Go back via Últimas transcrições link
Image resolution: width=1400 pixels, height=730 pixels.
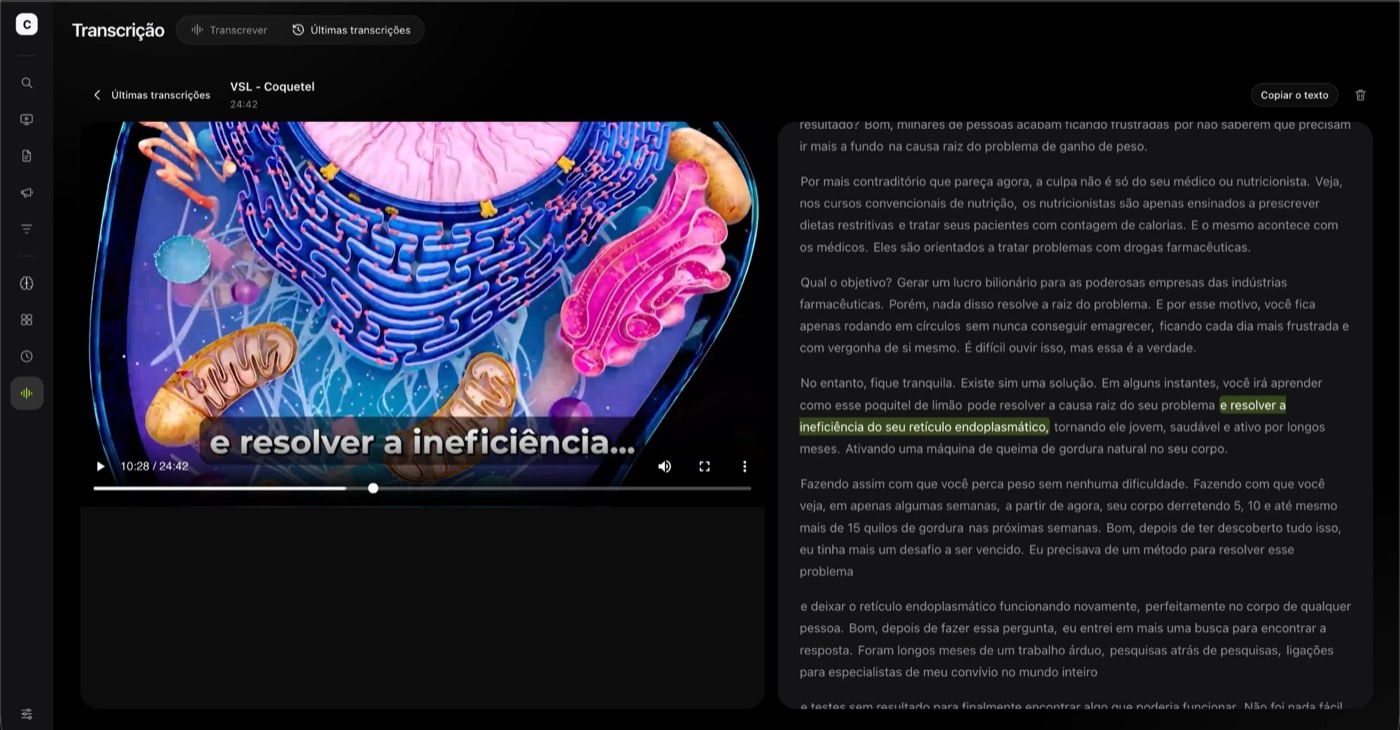(x=160, y=95)
